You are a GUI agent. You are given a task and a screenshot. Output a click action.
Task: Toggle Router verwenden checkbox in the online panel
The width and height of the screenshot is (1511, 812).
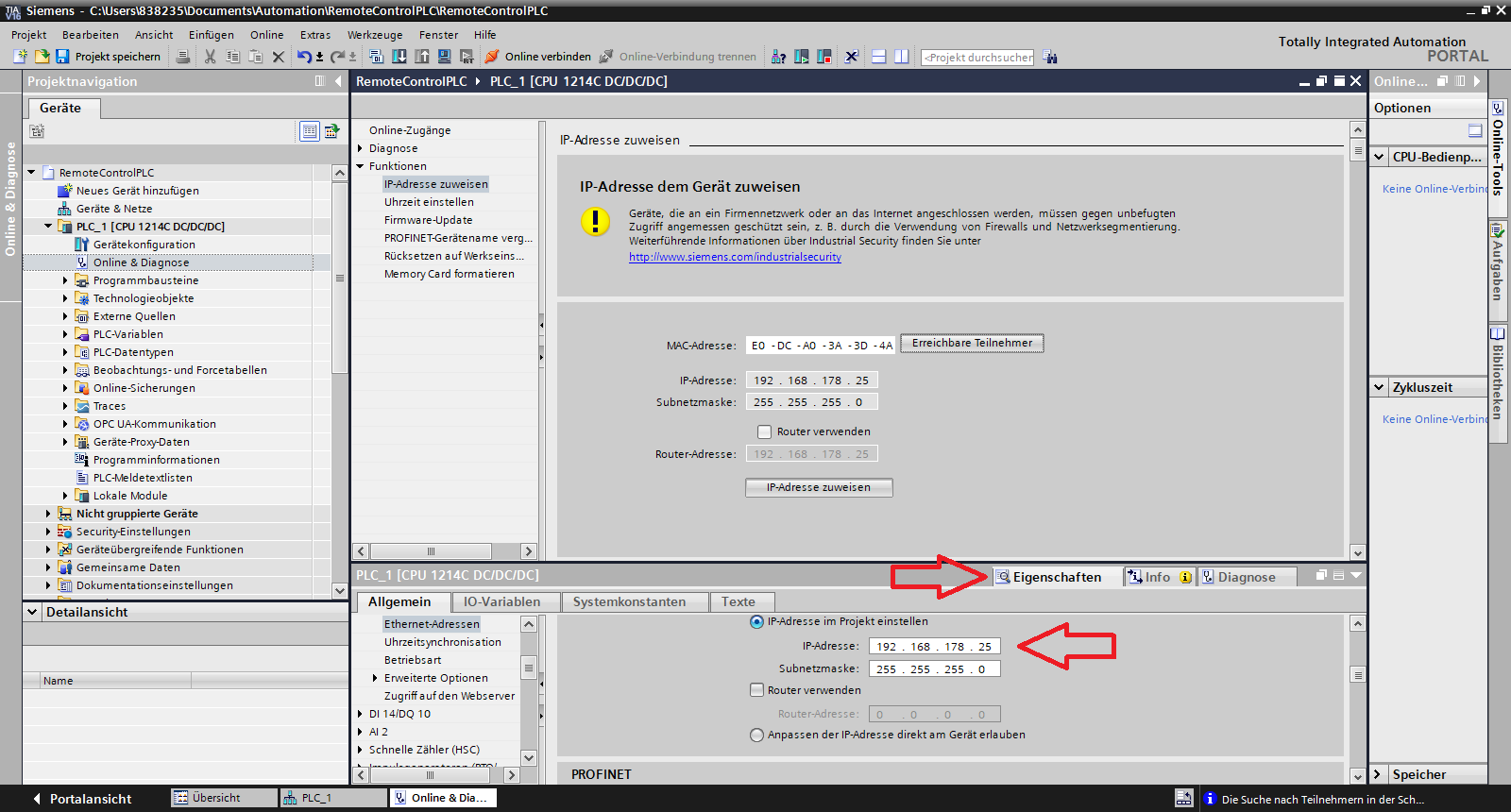click(764, 431)
